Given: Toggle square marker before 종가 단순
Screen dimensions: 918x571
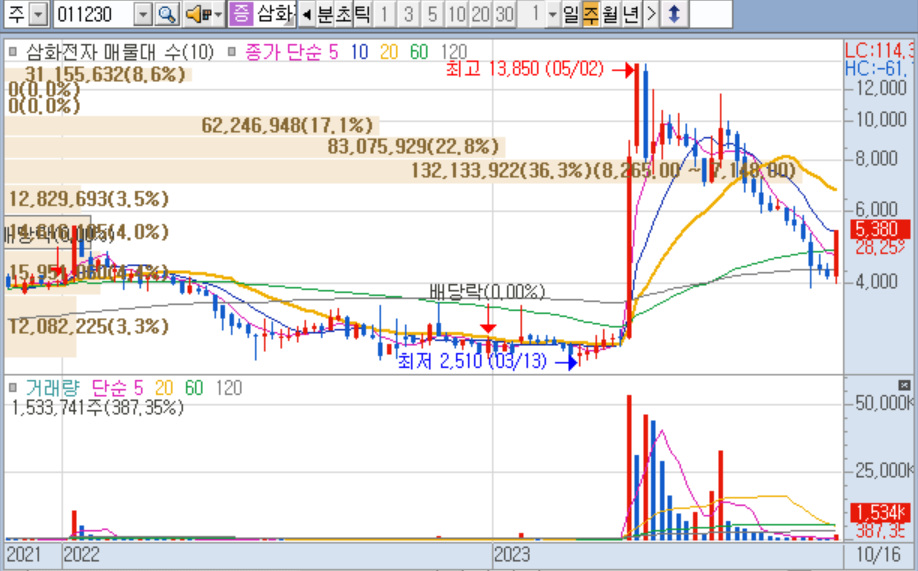Looking at the screenshot, I should pyautogui.click(x=231, y=52).
